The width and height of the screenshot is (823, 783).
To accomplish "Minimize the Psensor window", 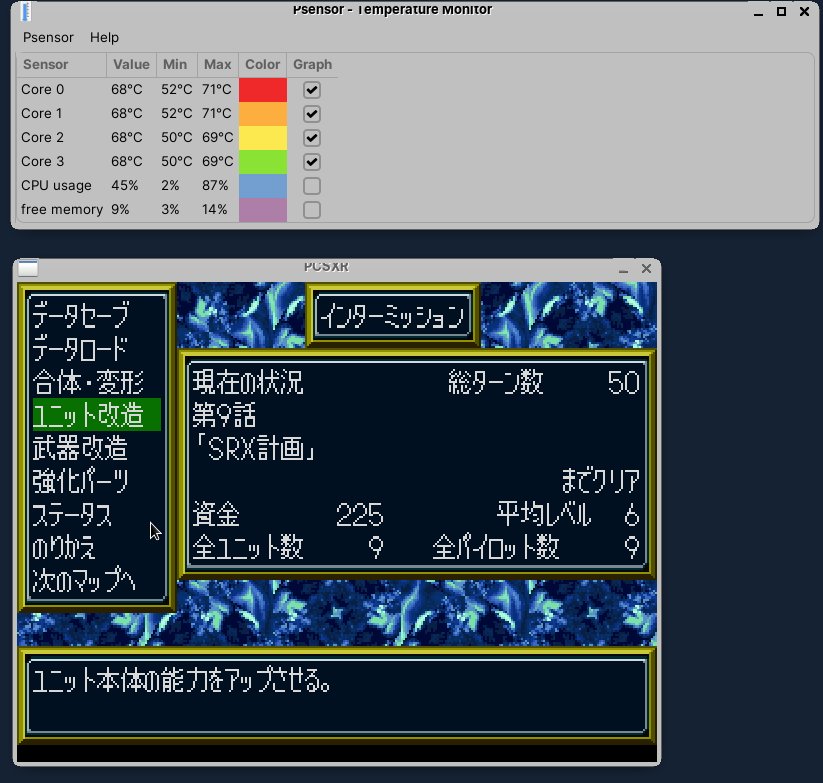I will point(758,13).
